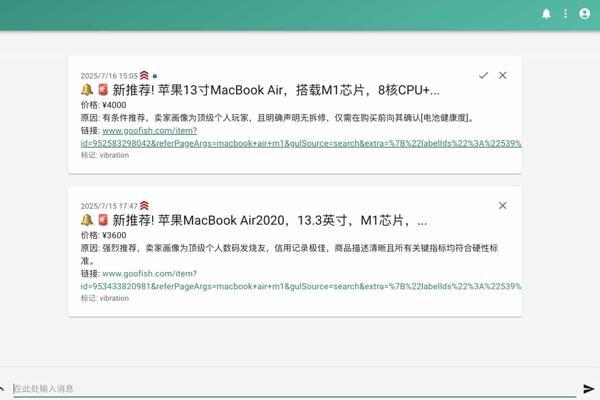Open the three-dot overflow menu
The image size is (600, 400).
[x=565, y=14]
